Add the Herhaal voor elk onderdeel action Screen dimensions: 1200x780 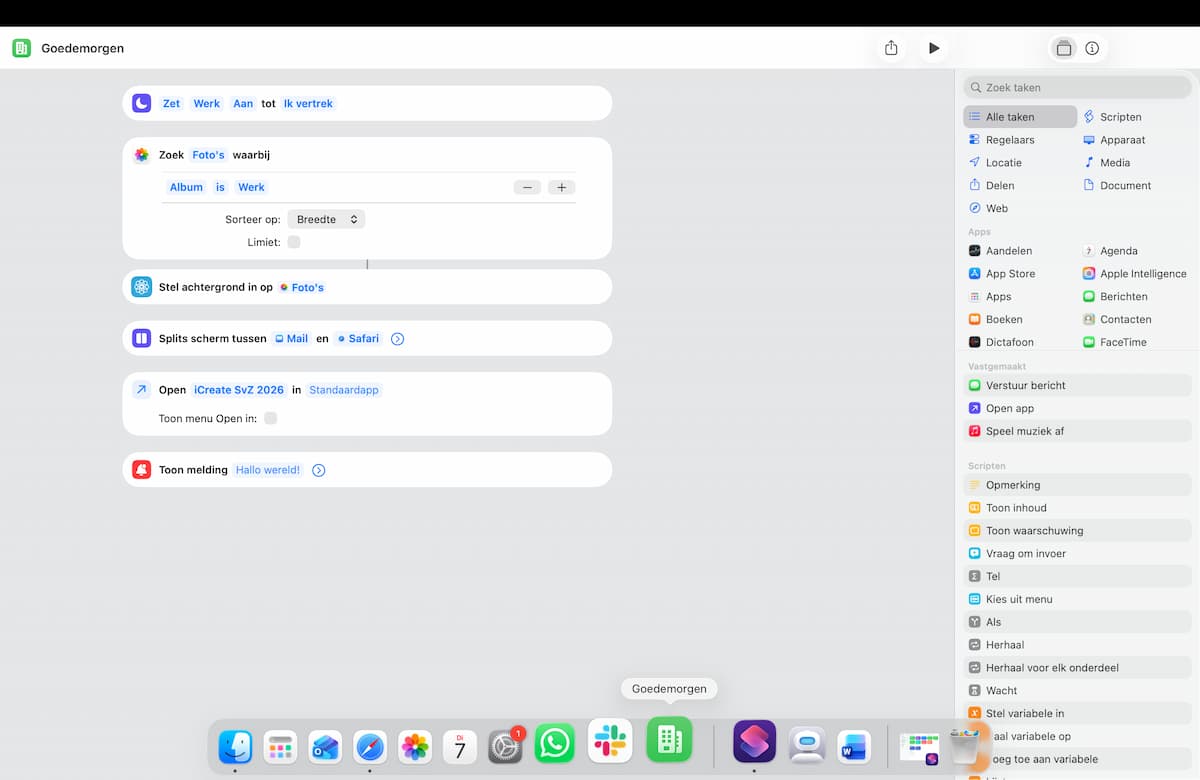(x=1078, y=668)
